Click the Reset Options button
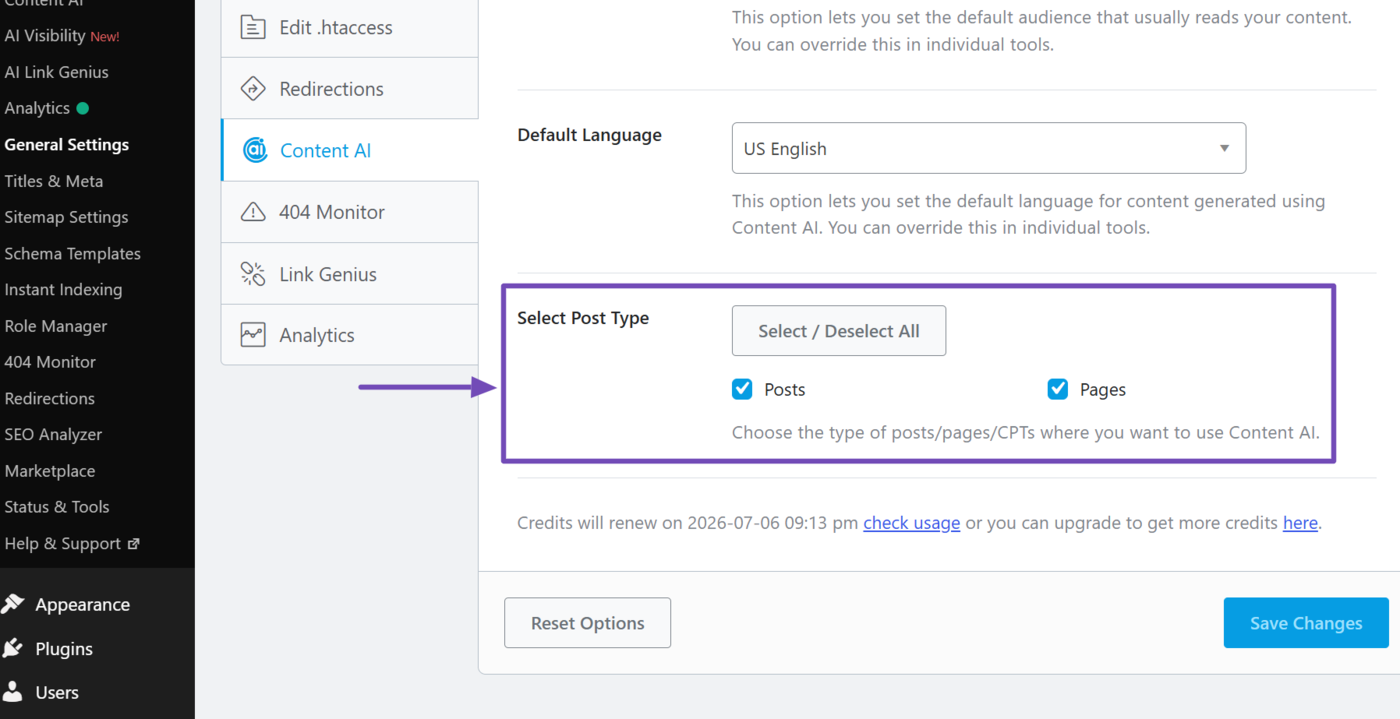This screenshot has height=719, width=1400. 587,623
